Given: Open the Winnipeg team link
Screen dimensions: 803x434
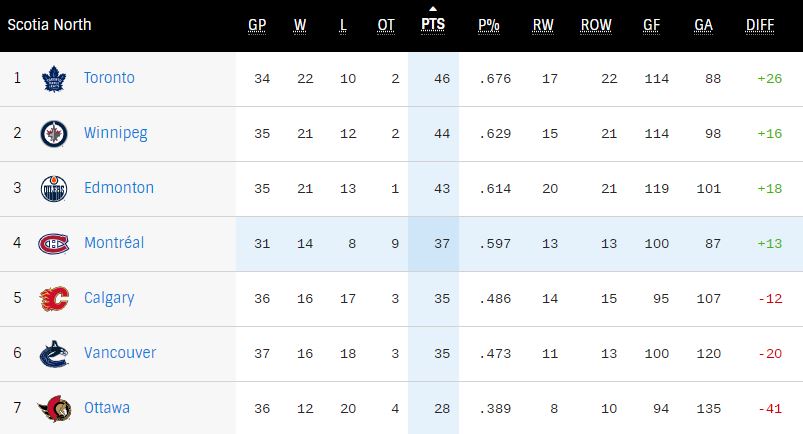Looking at the screenshot, I should (115, 133).
